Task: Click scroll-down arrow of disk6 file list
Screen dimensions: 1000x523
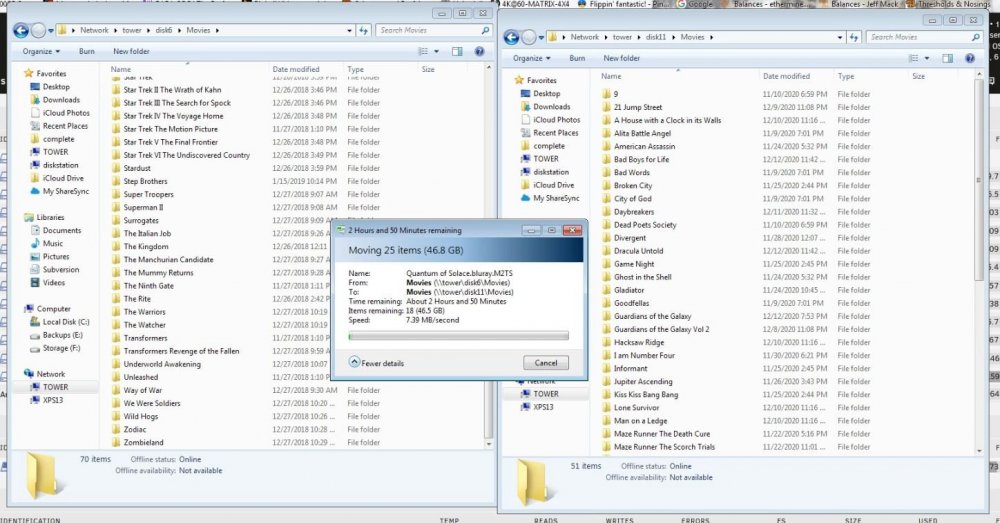Action: 489,444
